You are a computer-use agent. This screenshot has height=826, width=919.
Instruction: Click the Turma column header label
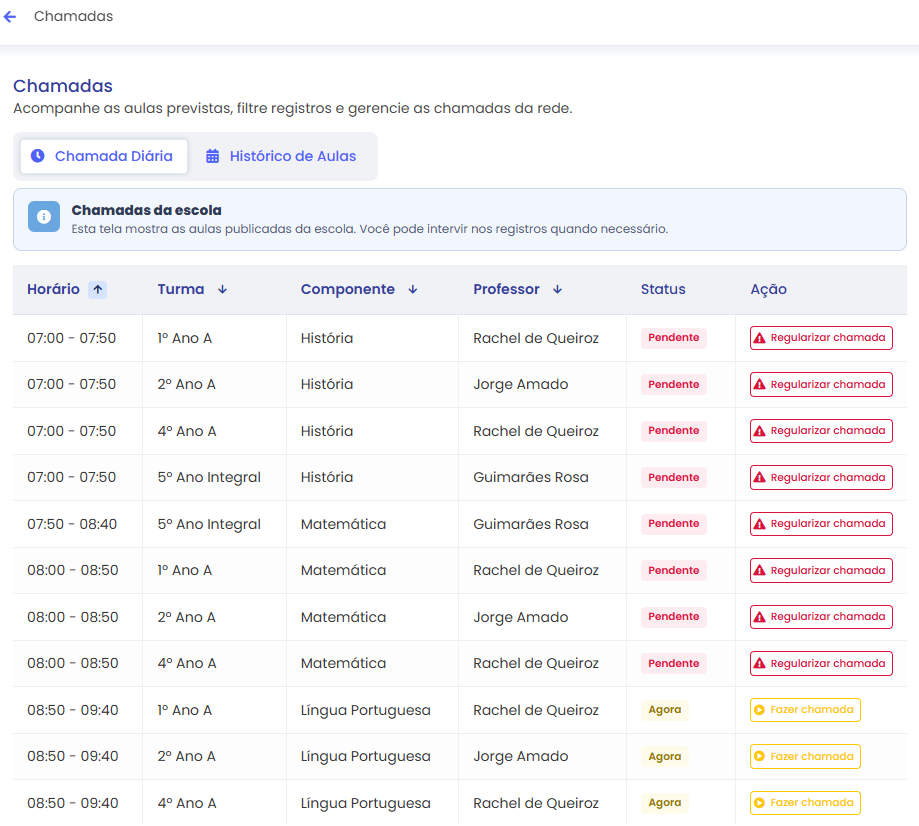click(181, 289)
